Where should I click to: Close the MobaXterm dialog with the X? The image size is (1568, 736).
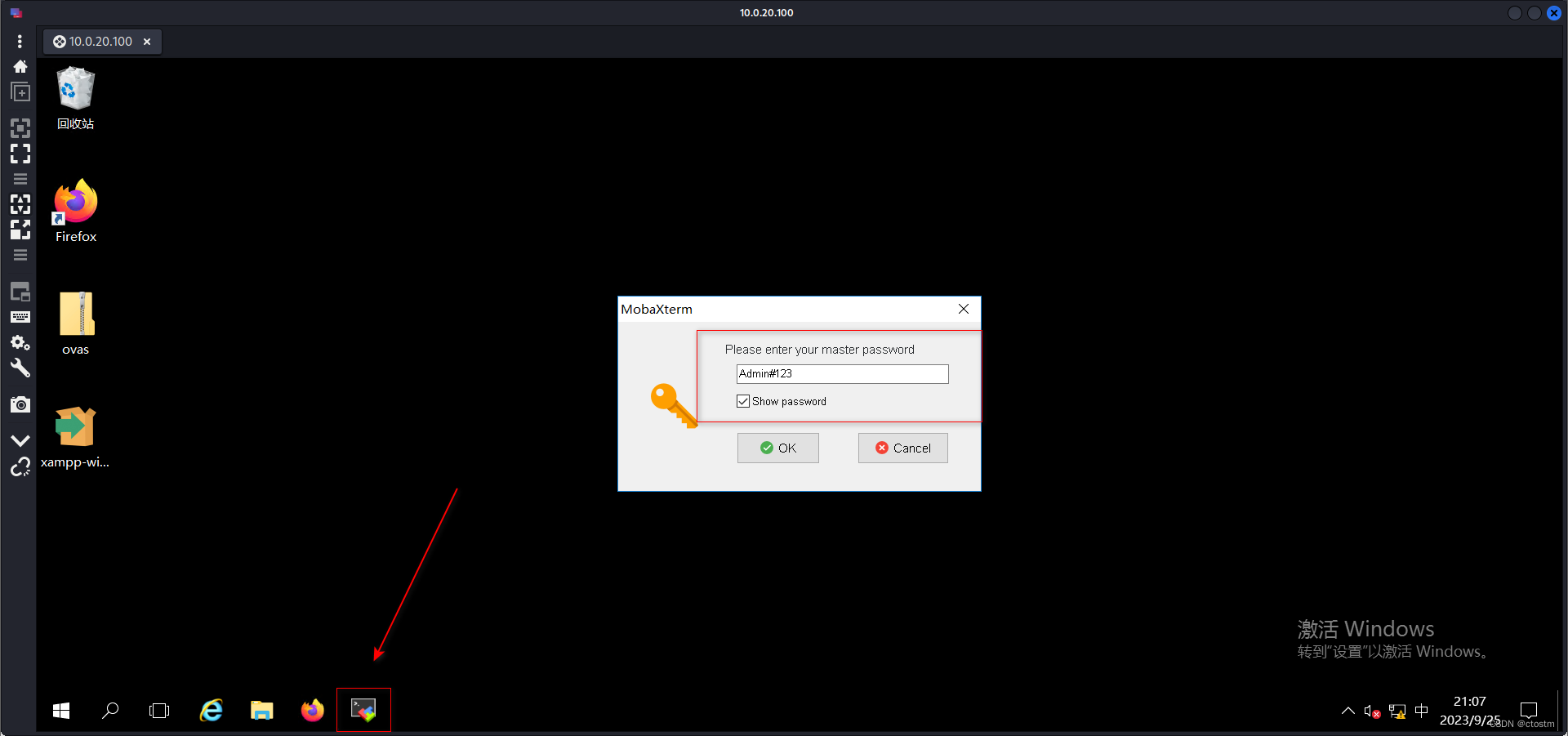tap(964, 309)
